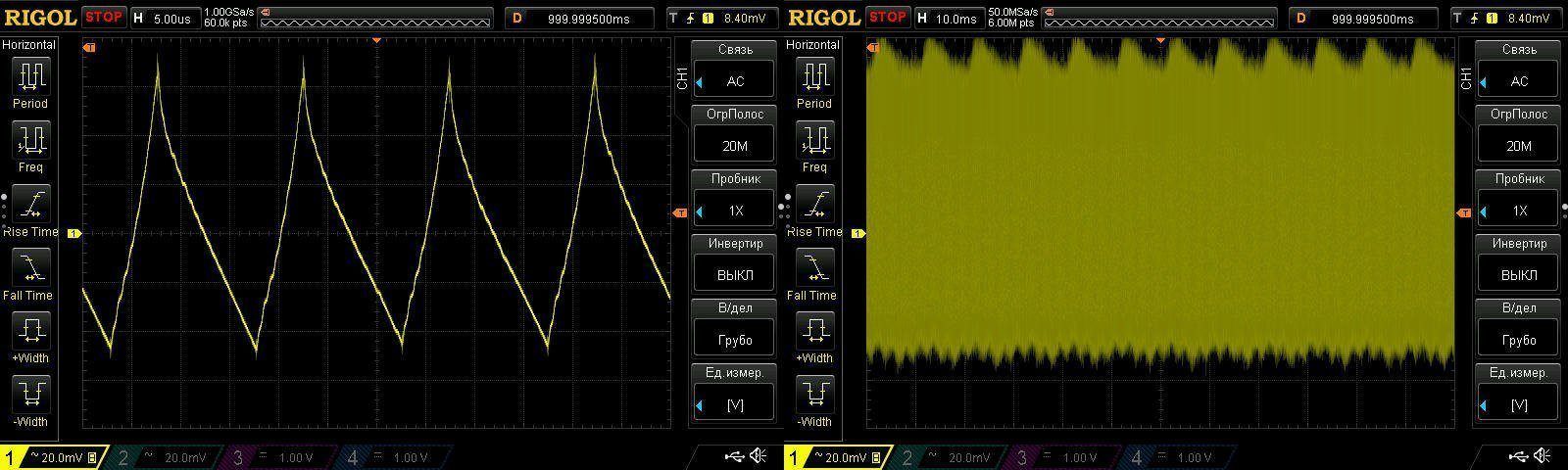Select Period measurement icon on left screen
Screen dimensions: 1568x470
tap(30, 76)
